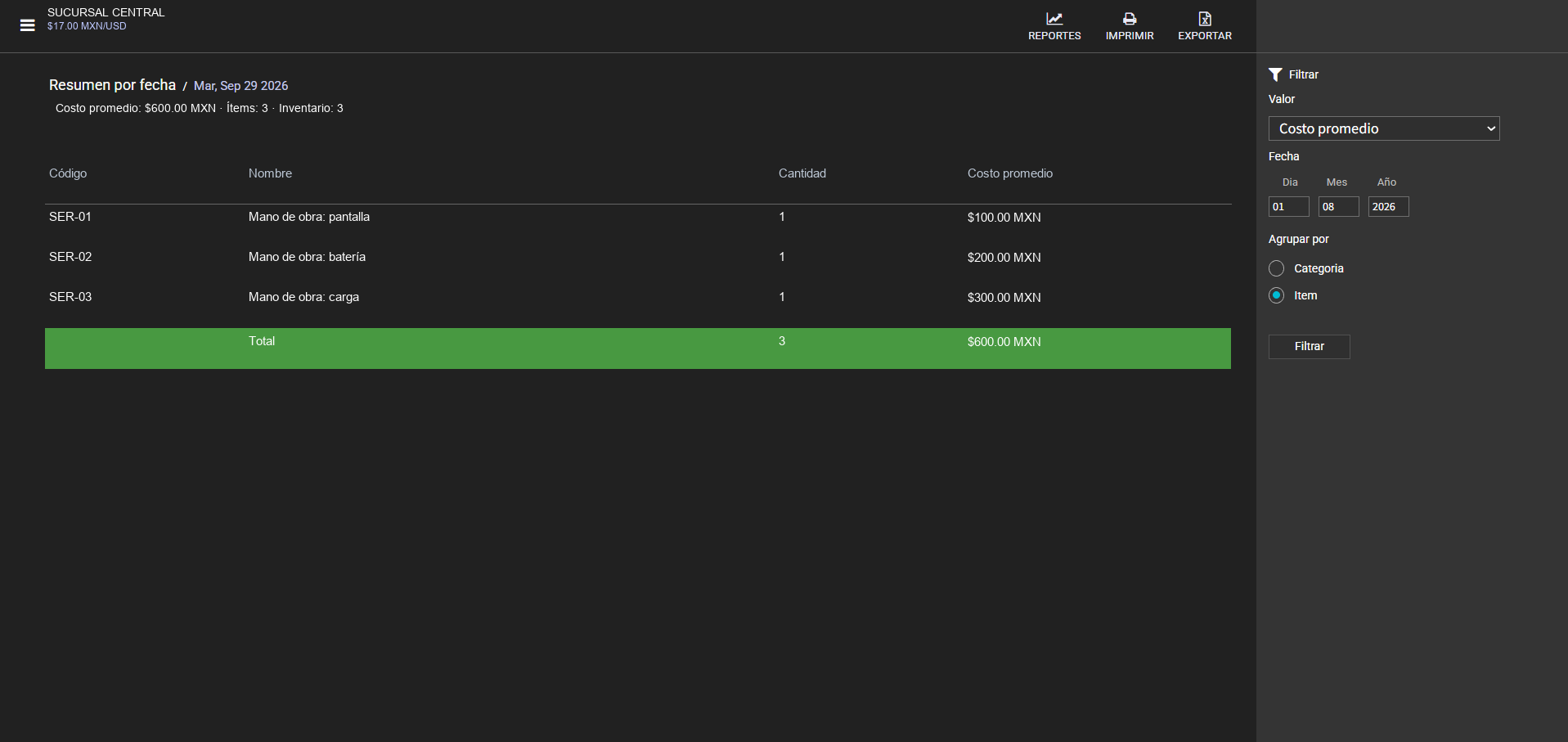1568x742 pixels.
Task: Click the Cantidad column header
Action: pos(802,173)
